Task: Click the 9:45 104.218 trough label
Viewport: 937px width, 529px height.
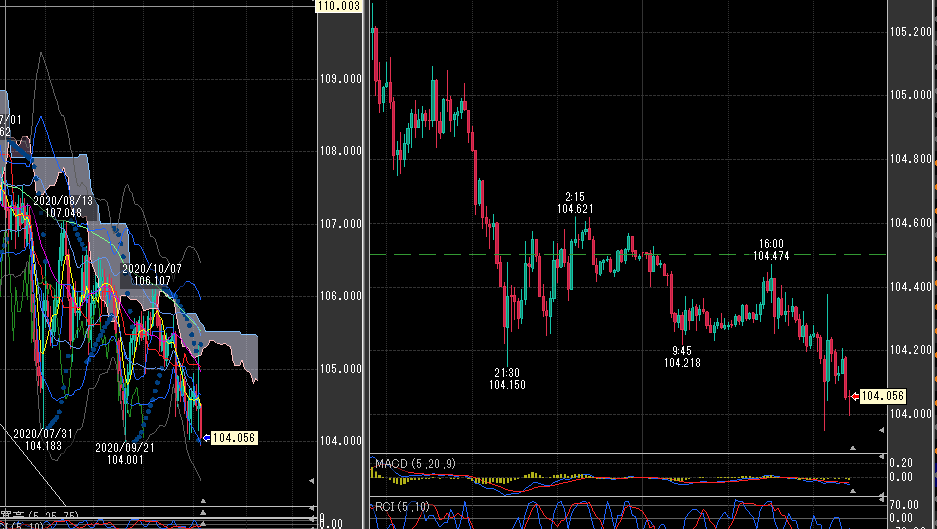Action: tap(682, 357)
